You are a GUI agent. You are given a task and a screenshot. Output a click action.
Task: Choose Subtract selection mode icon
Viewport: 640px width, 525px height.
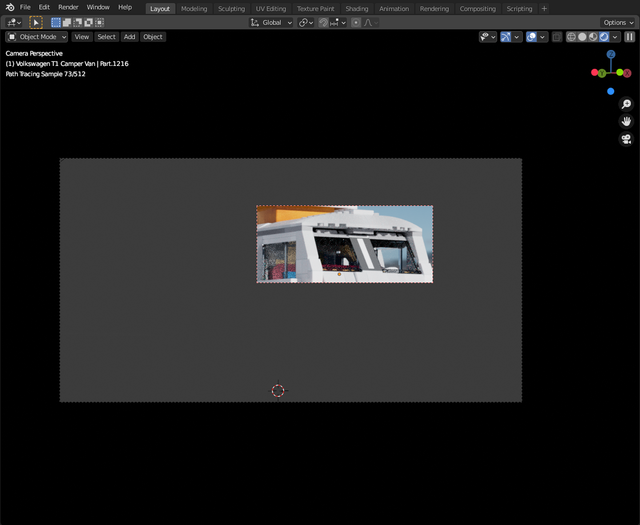(x=78, y=22)
